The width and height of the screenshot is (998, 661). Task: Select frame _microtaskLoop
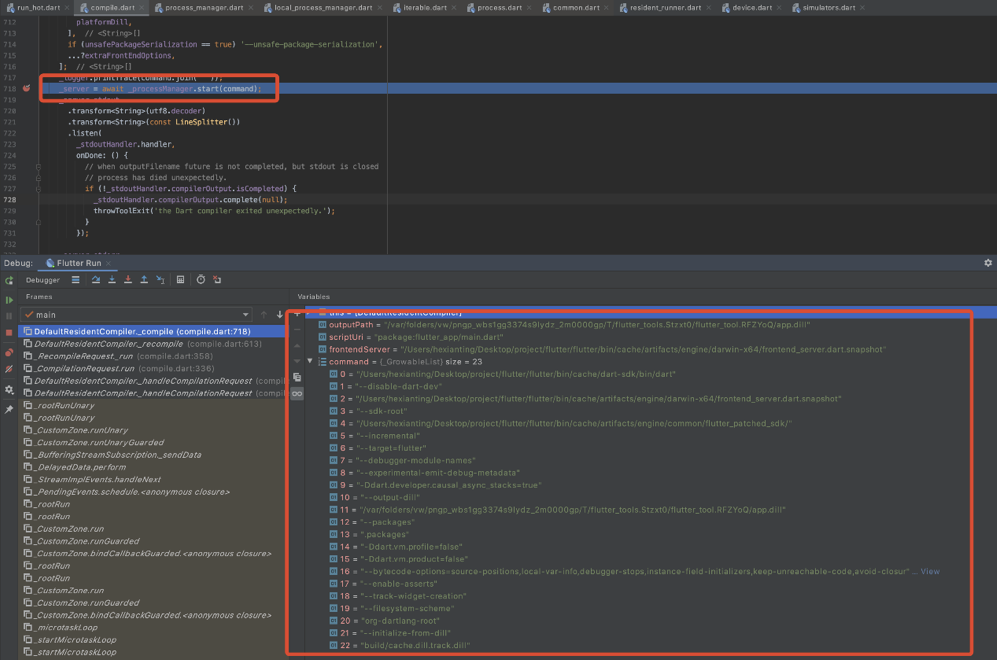point(152,627)
